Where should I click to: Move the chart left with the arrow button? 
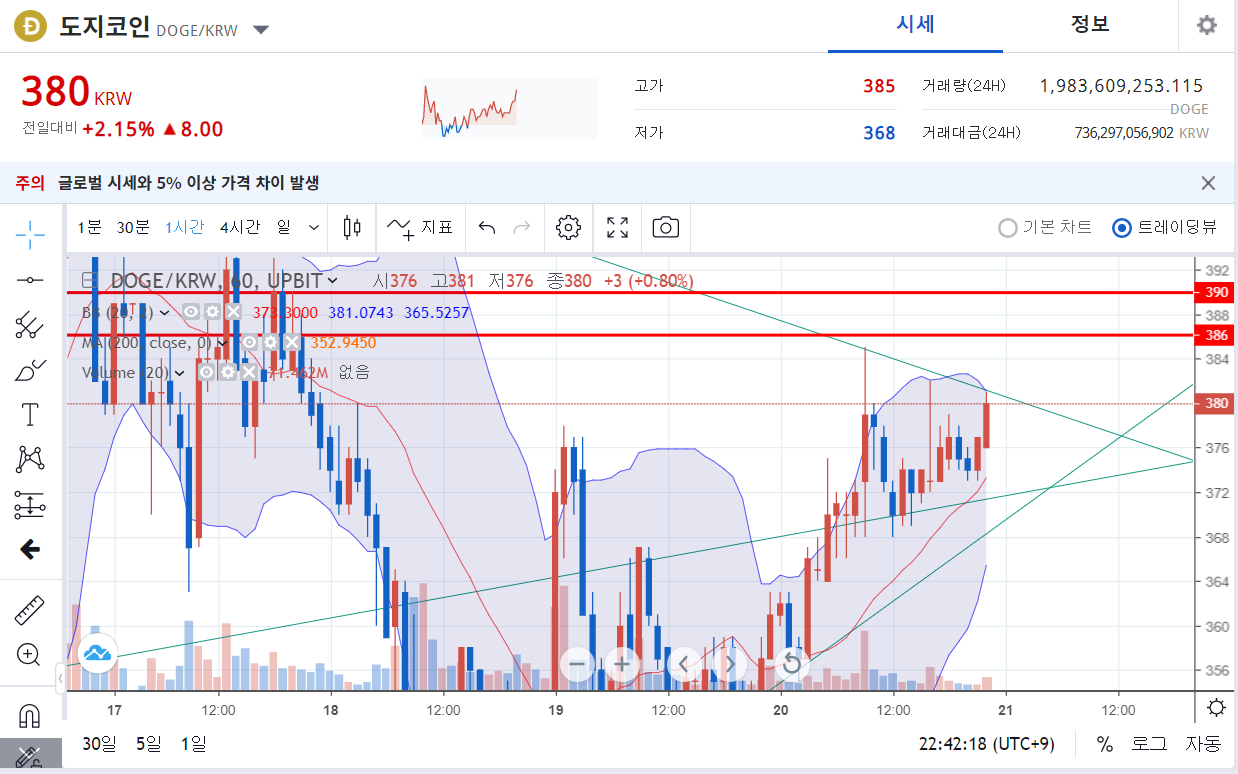684,663
